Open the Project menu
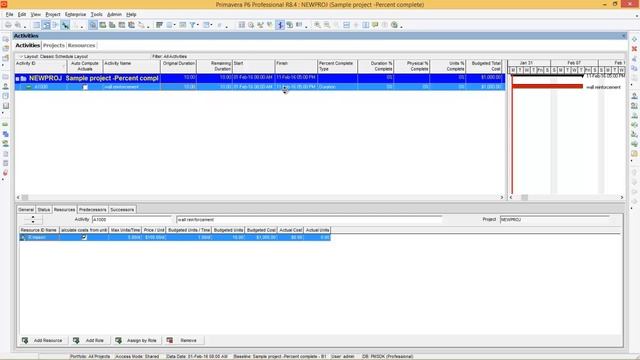This screenshot has height=360, width=640. point(53,14)
